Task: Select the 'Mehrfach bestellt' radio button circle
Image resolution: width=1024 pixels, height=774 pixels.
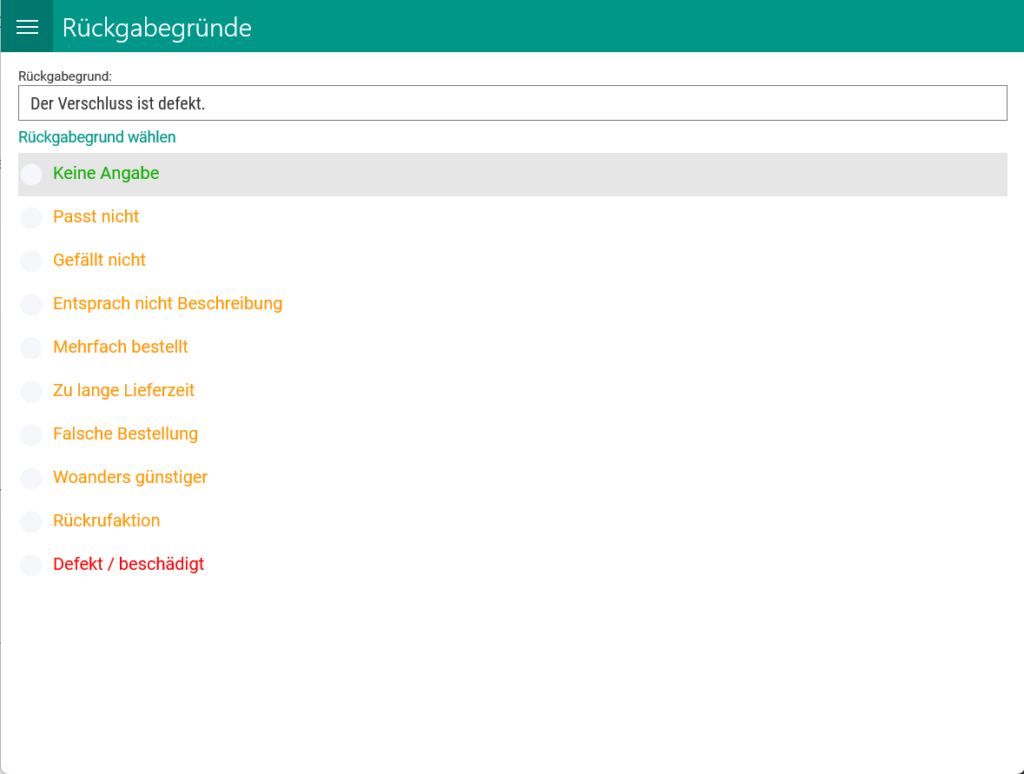Action: (32, 348)
